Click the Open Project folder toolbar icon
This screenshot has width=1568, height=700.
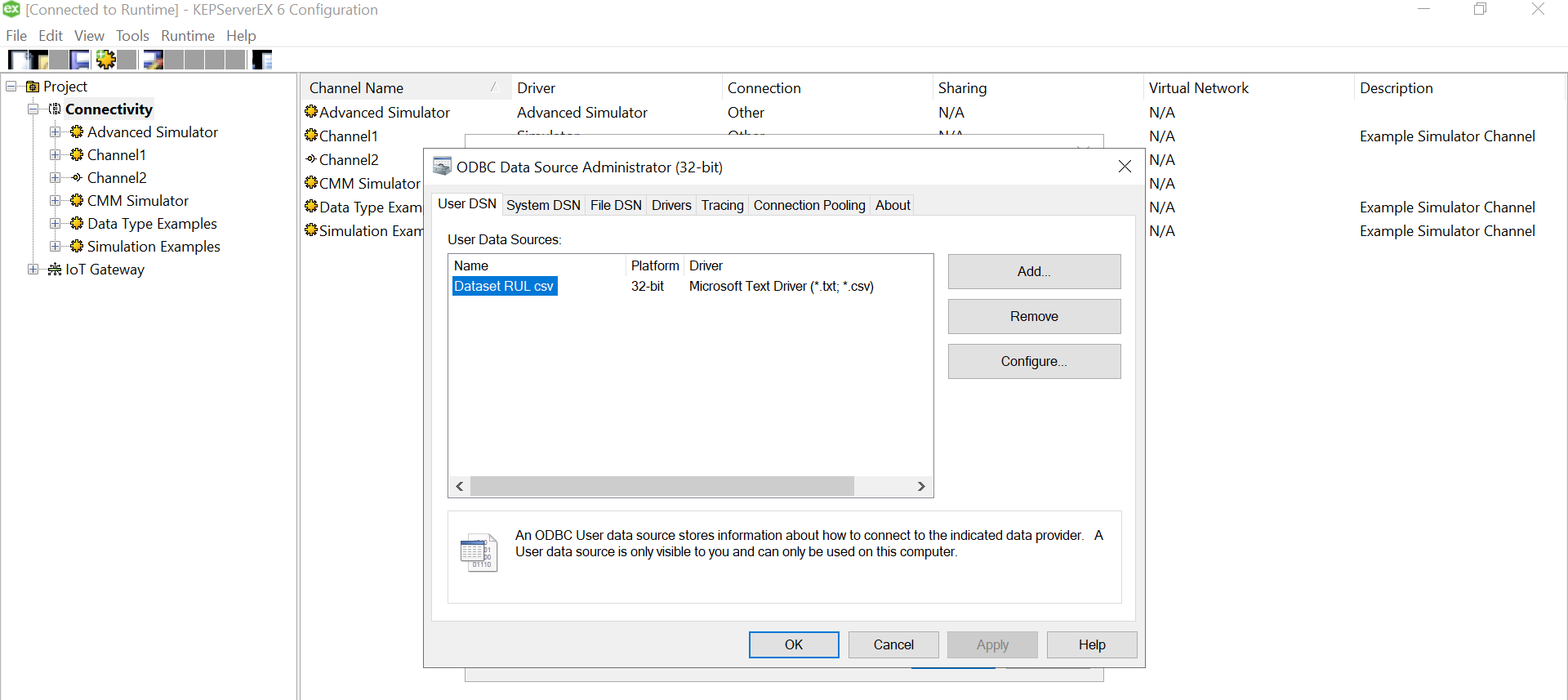coord(38,60)
